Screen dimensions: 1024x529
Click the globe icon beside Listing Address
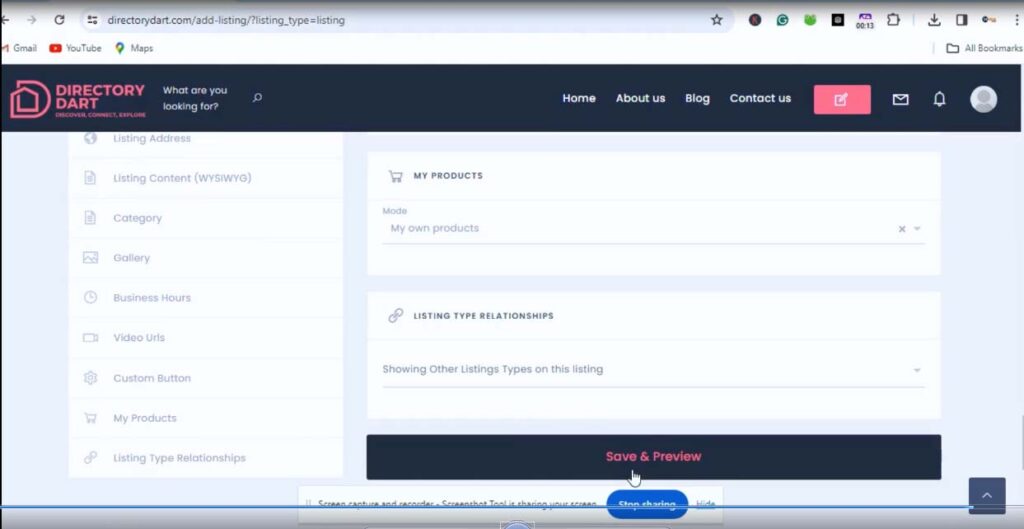tap(90, 138)
